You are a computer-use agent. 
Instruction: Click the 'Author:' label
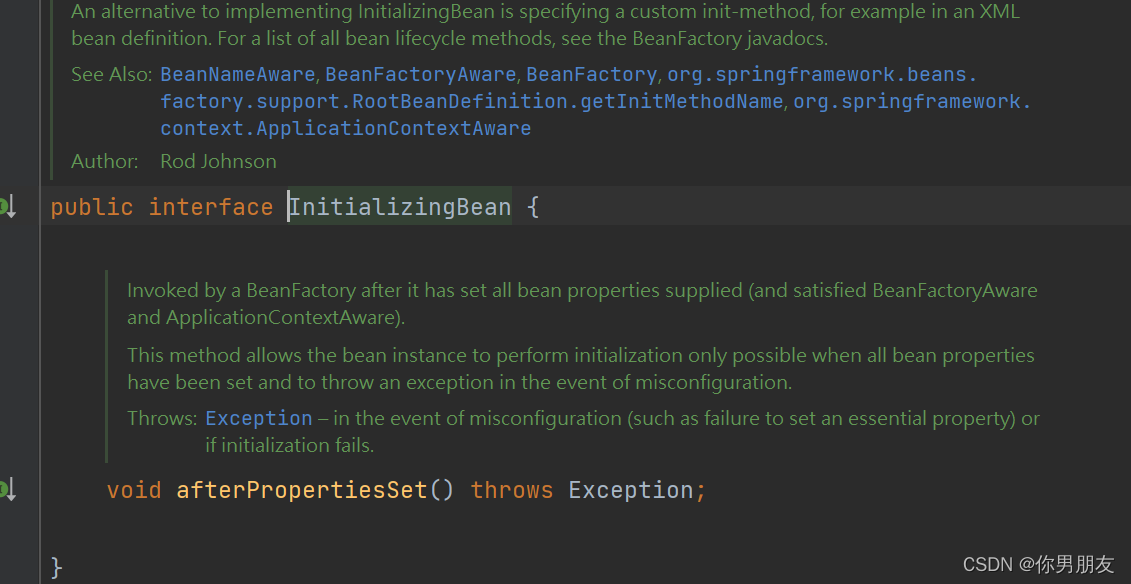tap(105, 161)
